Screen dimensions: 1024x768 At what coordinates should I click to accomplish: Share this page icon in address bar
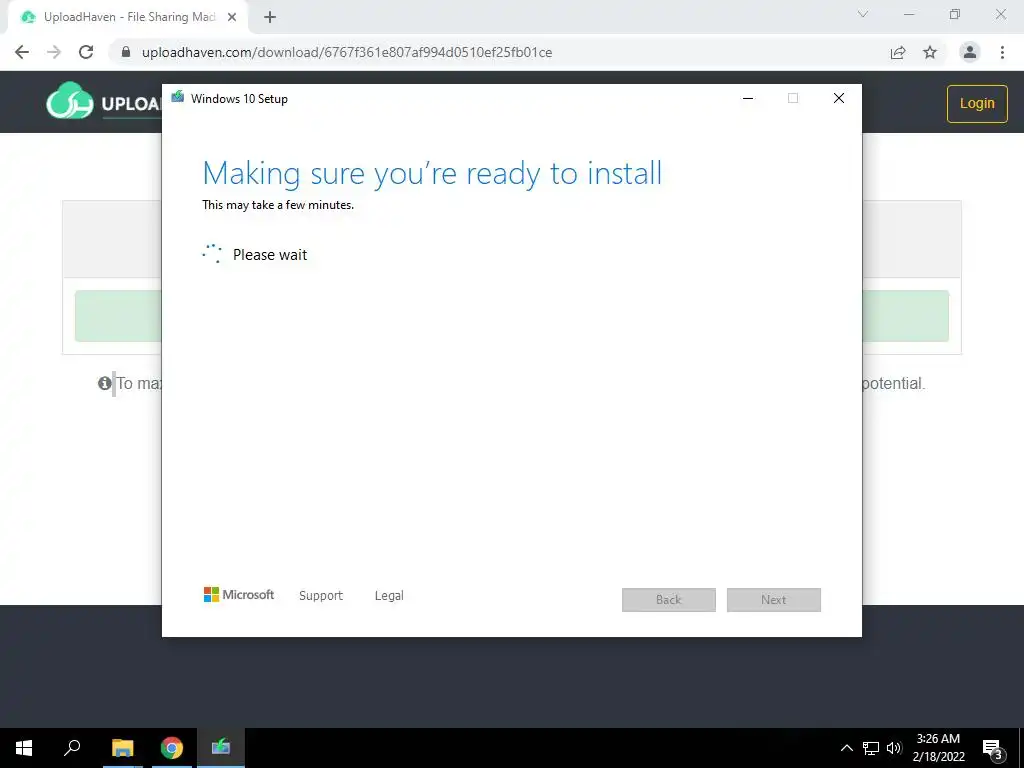[x=898, y=52]
